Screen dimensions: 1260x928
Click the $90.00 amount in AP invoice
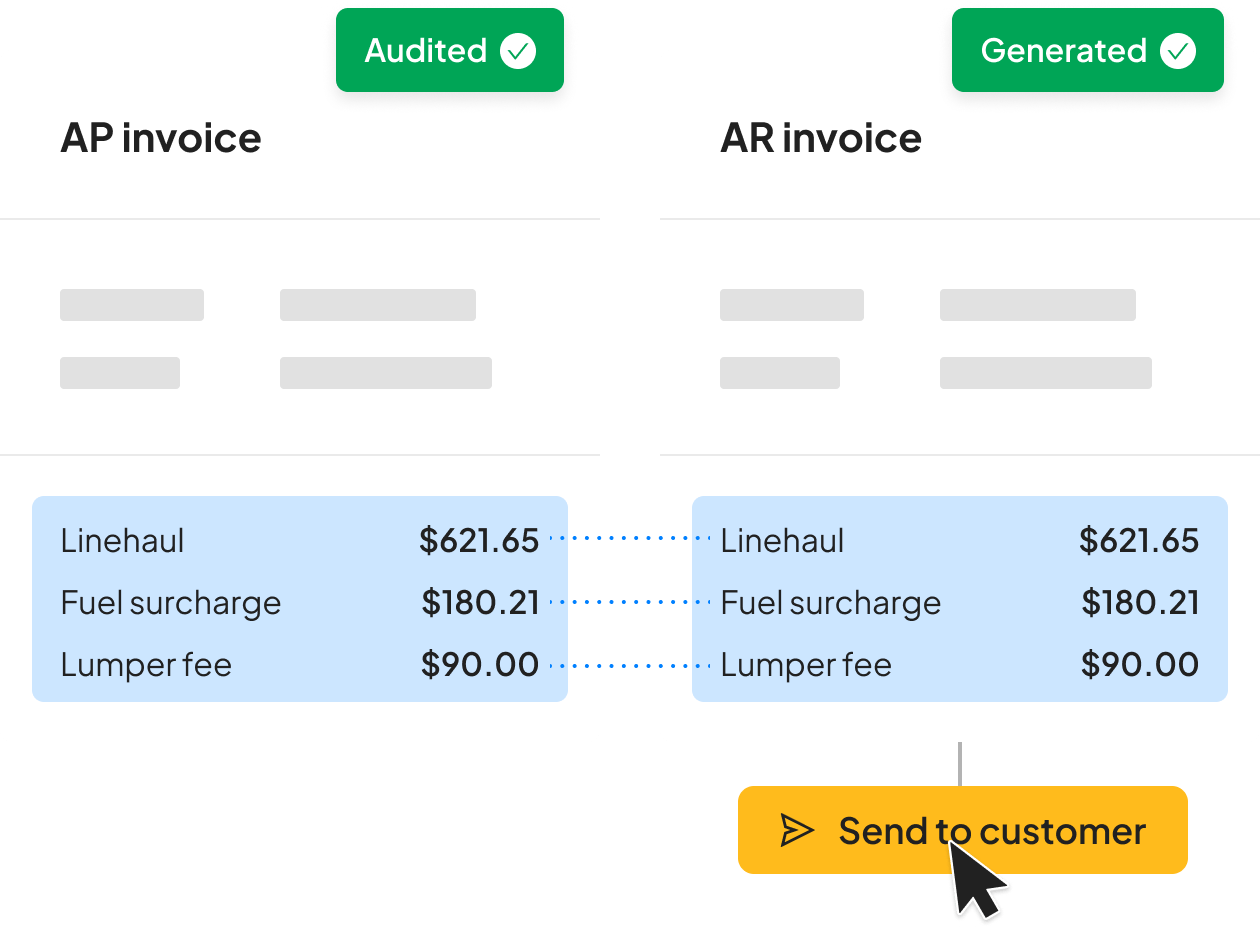[480, 665]
